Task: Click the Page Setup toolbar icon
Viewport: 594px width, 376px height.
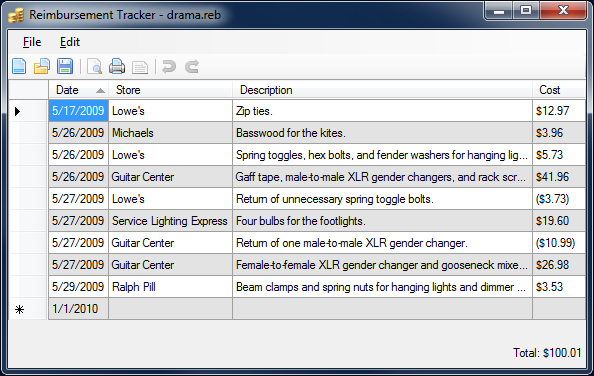Action: 140,67
